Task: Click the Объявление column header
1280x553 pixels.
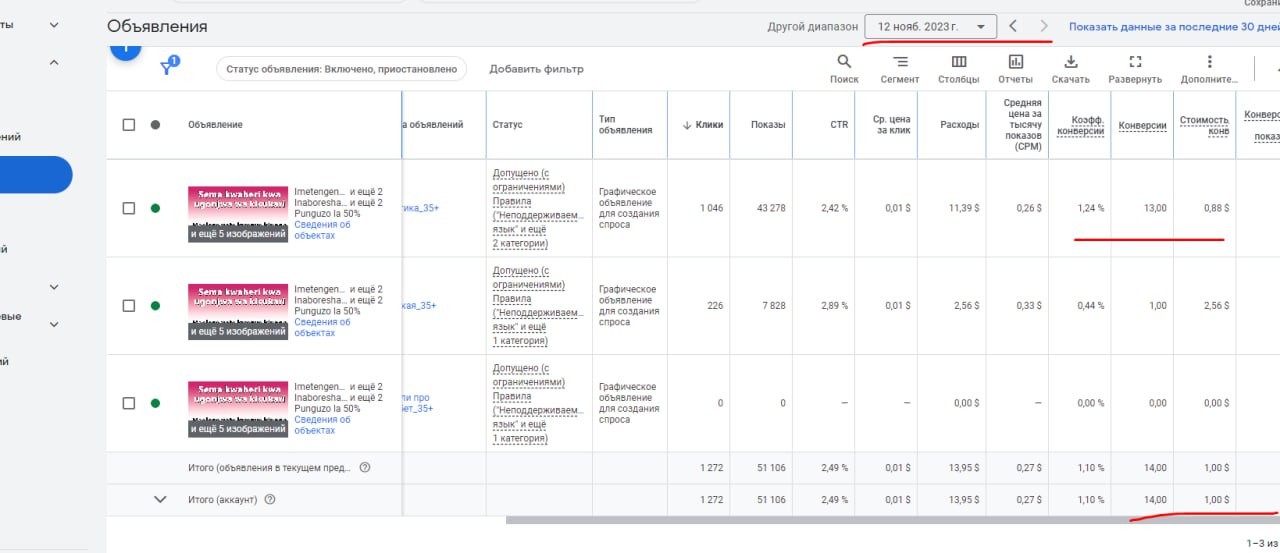Action: 215,125
